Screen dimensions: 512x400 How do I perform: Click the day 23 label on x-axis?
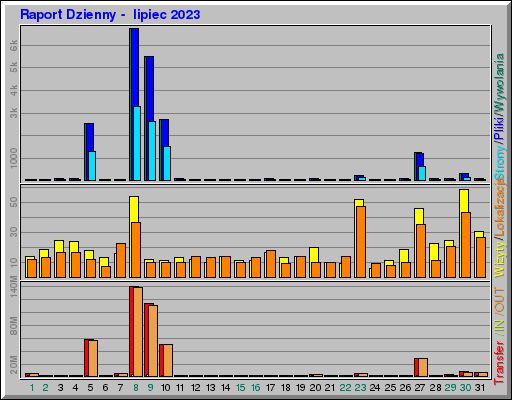360,388
